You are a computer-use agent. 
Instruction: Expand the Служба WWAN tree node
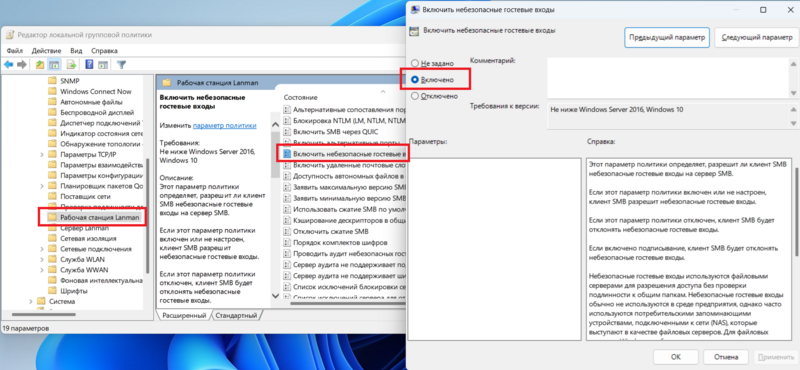[42, 270]
